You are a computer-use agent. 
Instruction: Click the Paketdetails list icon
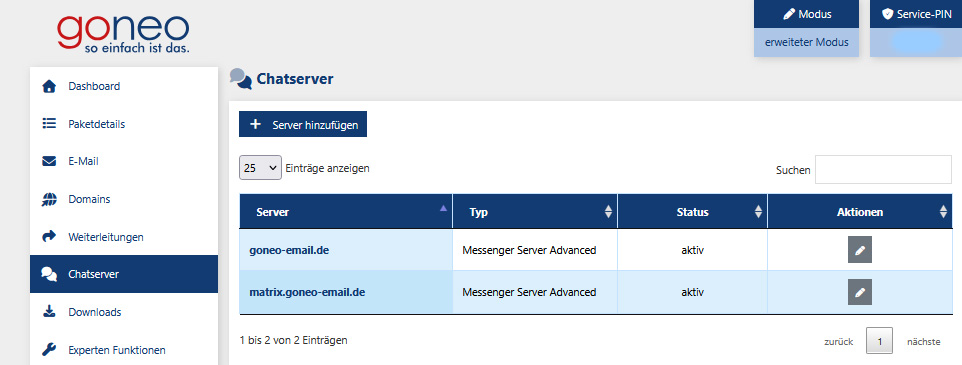pos(49,124)
